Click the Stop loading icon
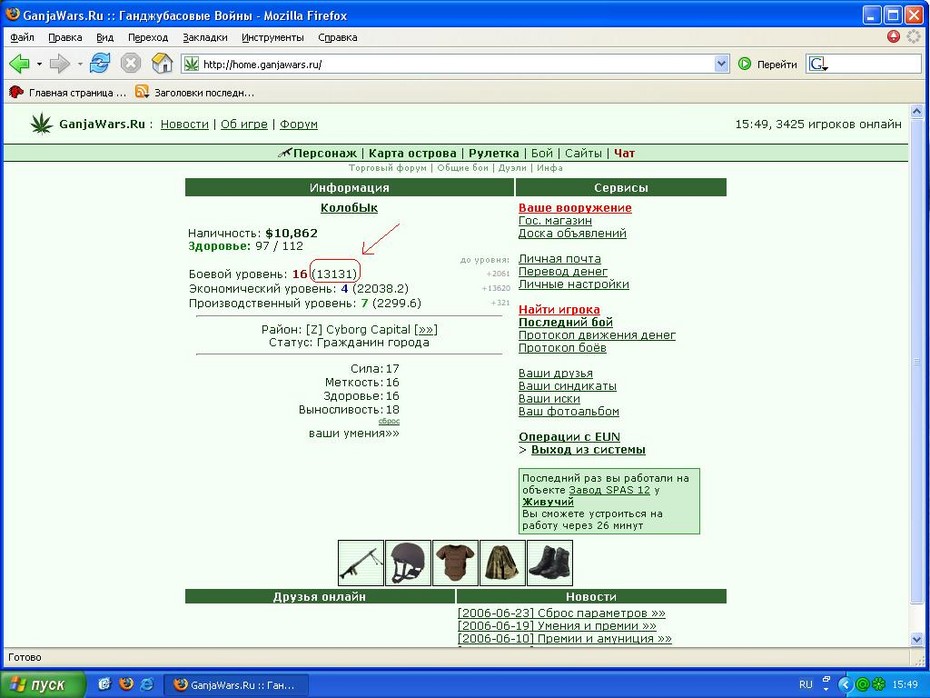Image resolution: width=930 pixels, height=698 pixels. point(130,63)
